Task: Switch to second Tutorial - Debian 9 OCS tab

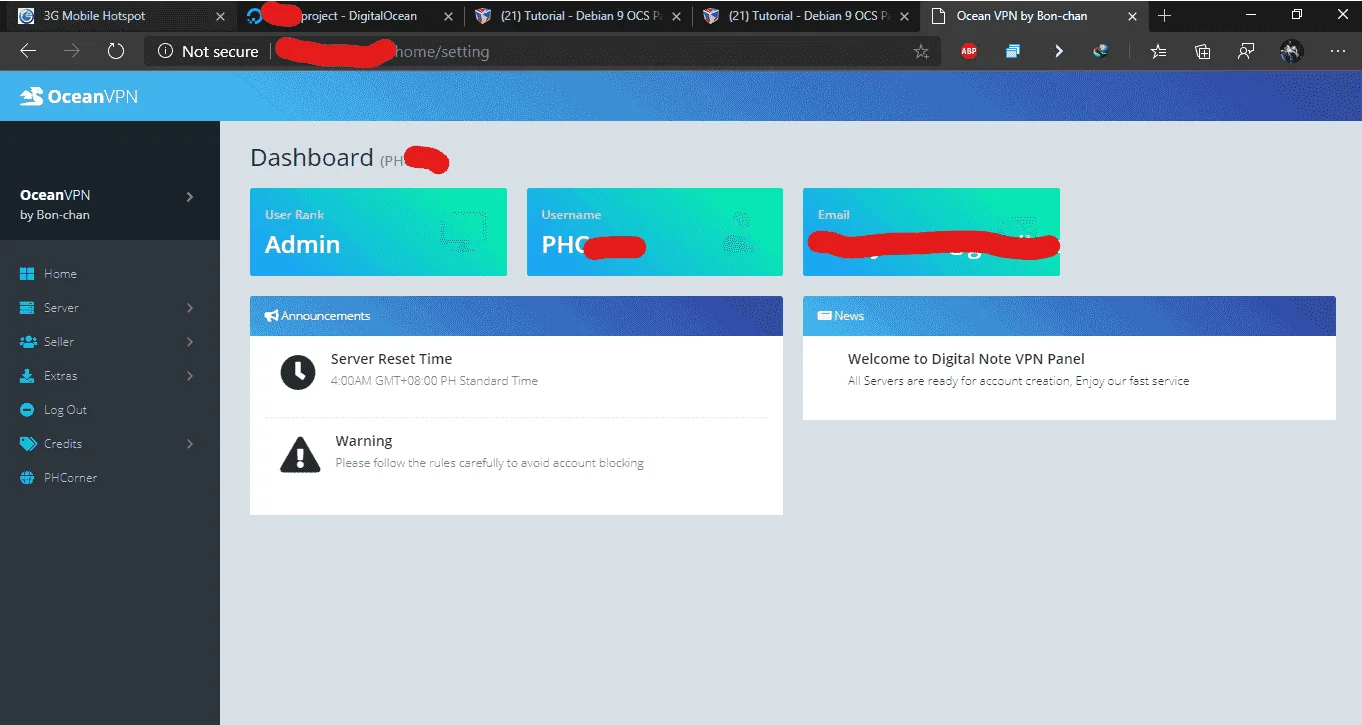Action: click(x=807, y=16)
